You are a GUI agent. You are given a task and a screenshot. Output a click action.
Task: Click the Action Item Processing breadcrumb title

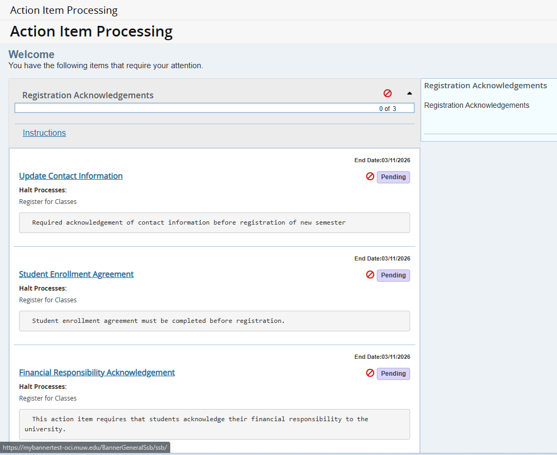(x=64, y=10)
